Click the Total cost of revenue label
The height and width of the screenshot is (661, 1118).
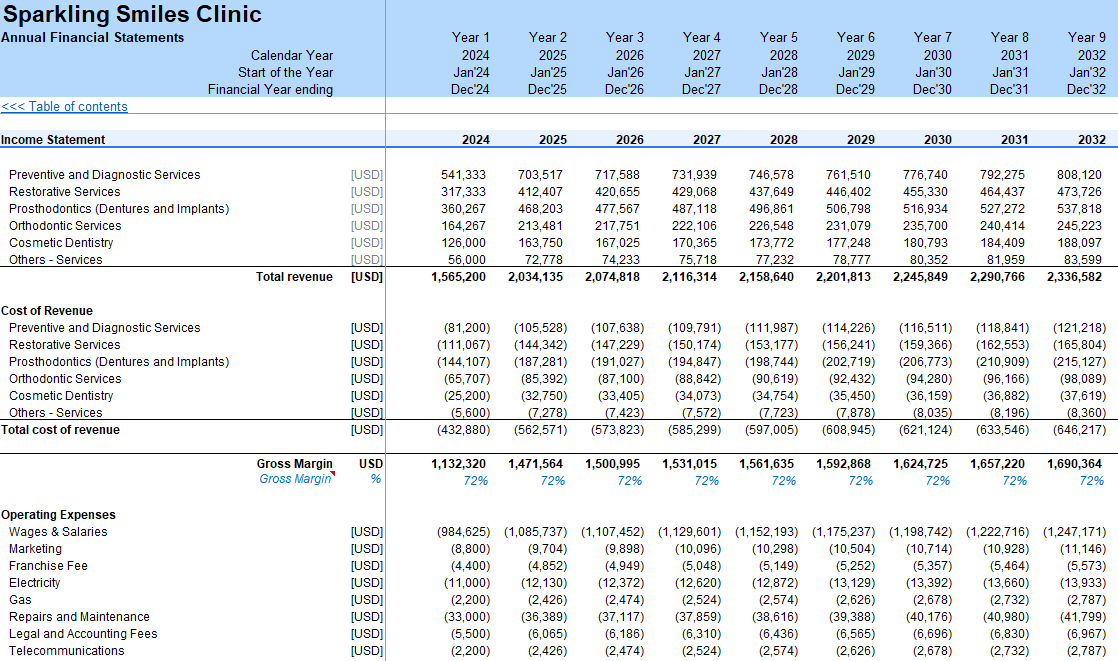pos(60,430)
